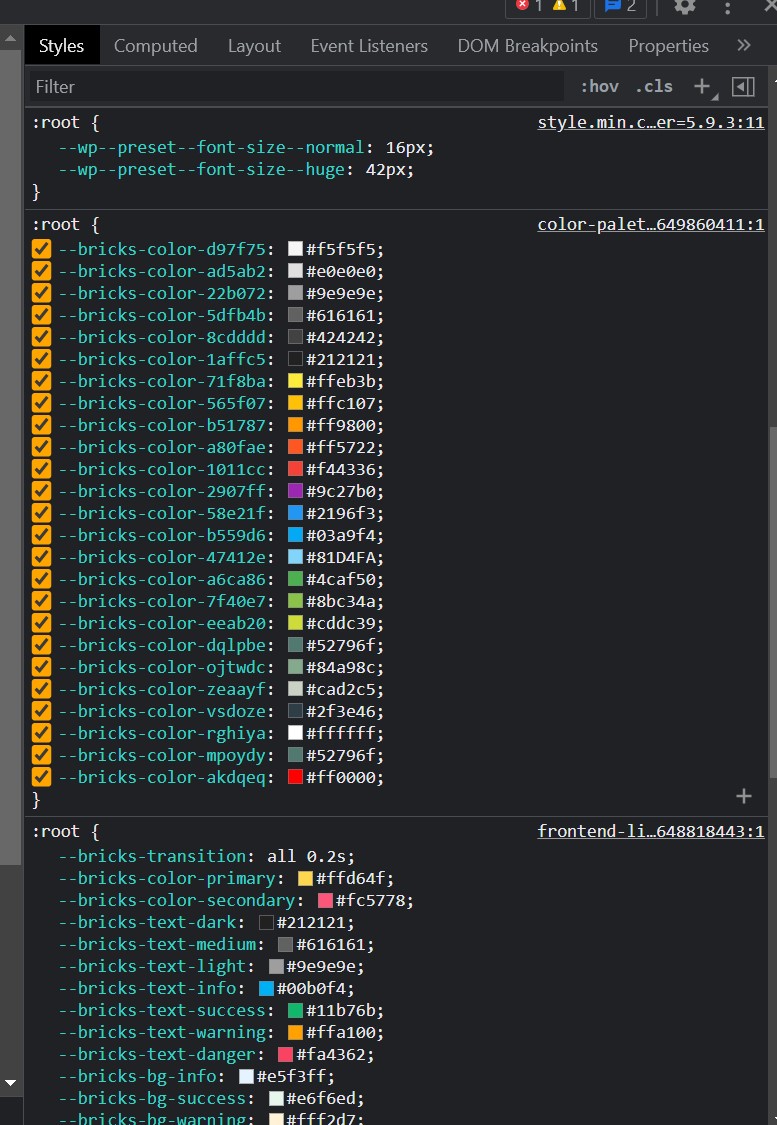Image resolution: width=777 pixels, height=1125 pixels.
Task: Click the new style rule plus icon
Action: [x=702, y=87]
